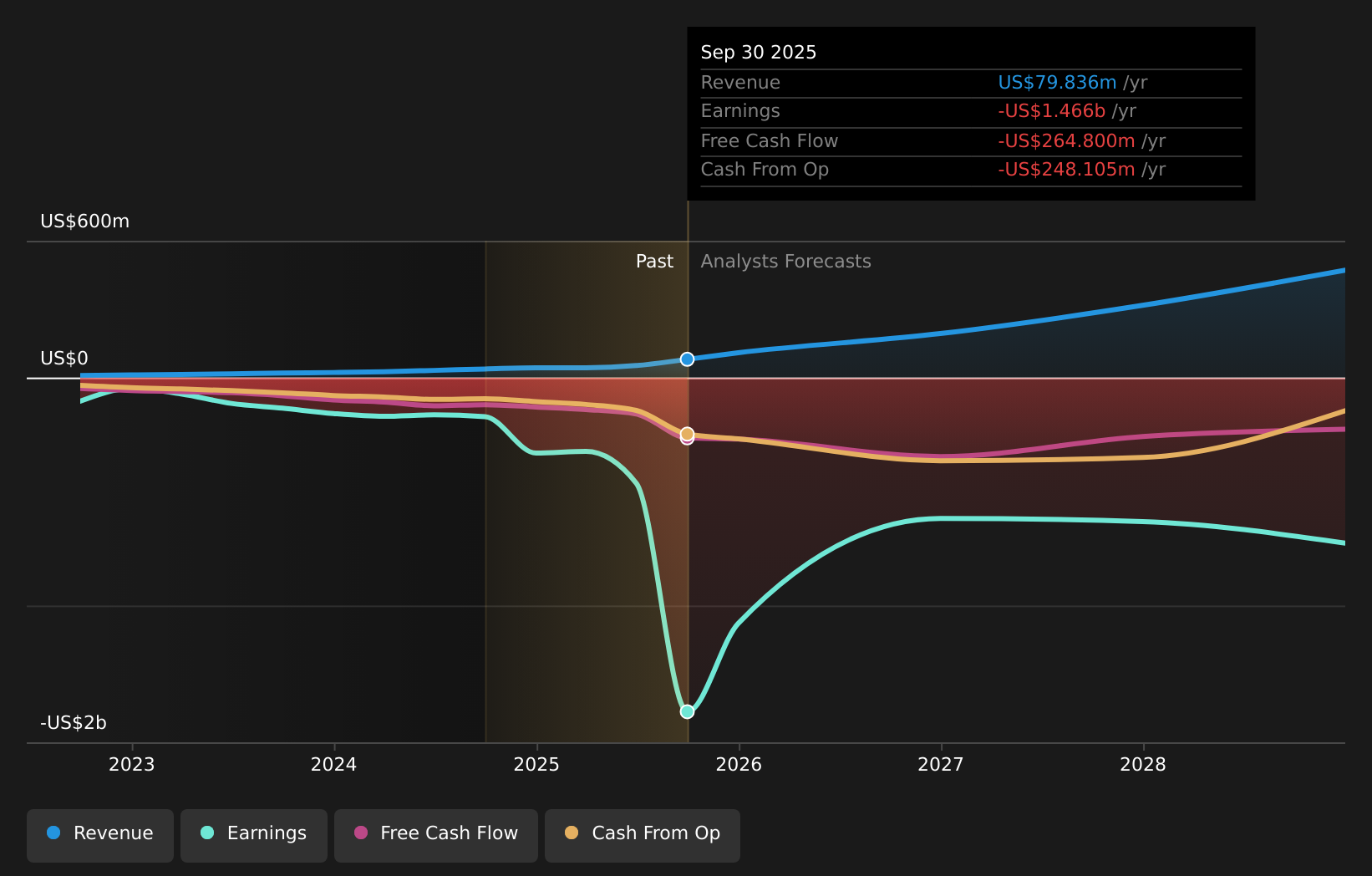
Task: Click the Sep 30 2025 tooltip date
Action: pos(759,53)
